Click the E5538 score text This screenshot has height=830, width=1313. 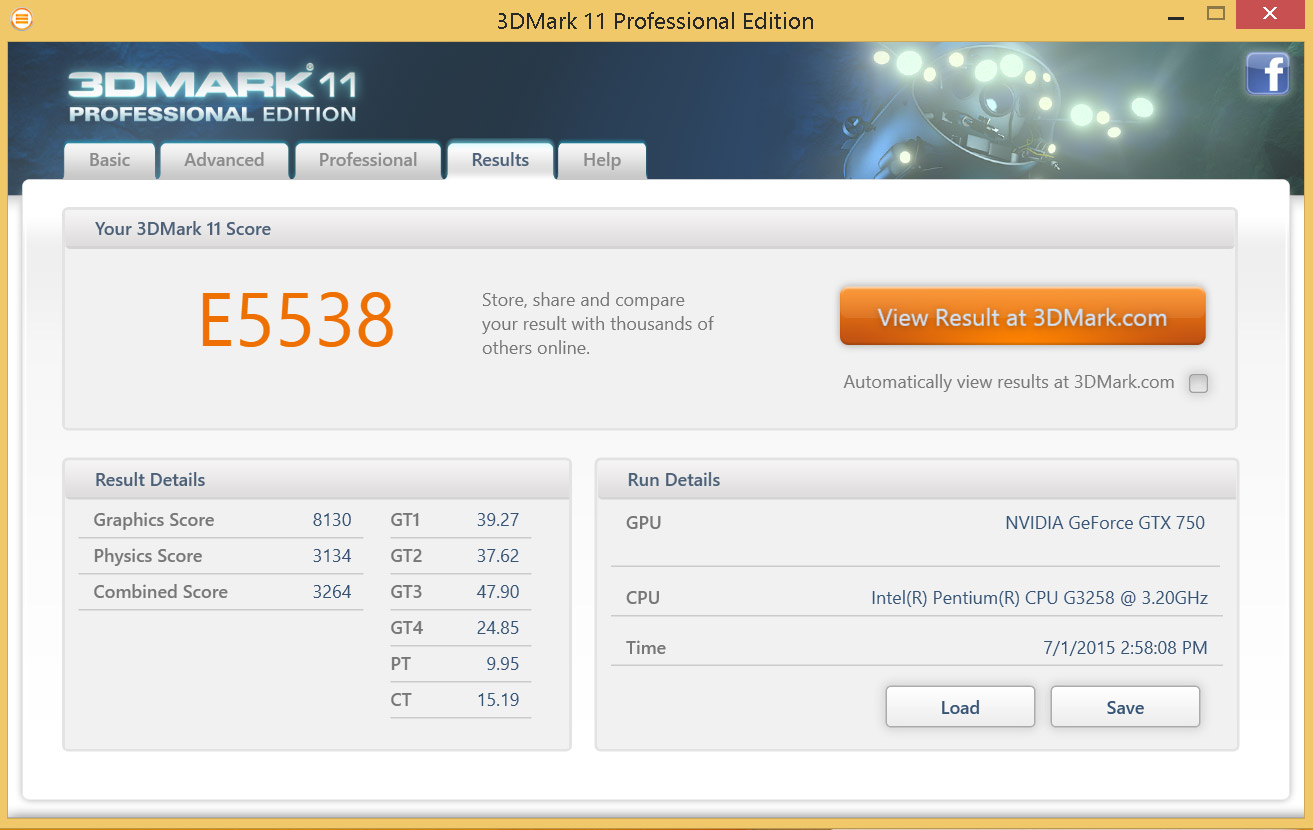[x=297, y=321]
